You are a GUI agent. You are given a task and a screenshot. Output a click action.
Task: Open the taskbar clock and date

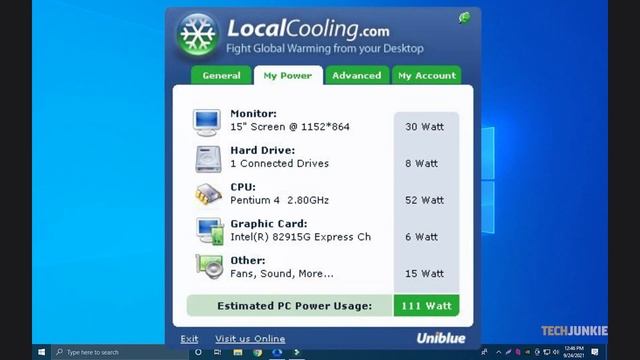573,352
